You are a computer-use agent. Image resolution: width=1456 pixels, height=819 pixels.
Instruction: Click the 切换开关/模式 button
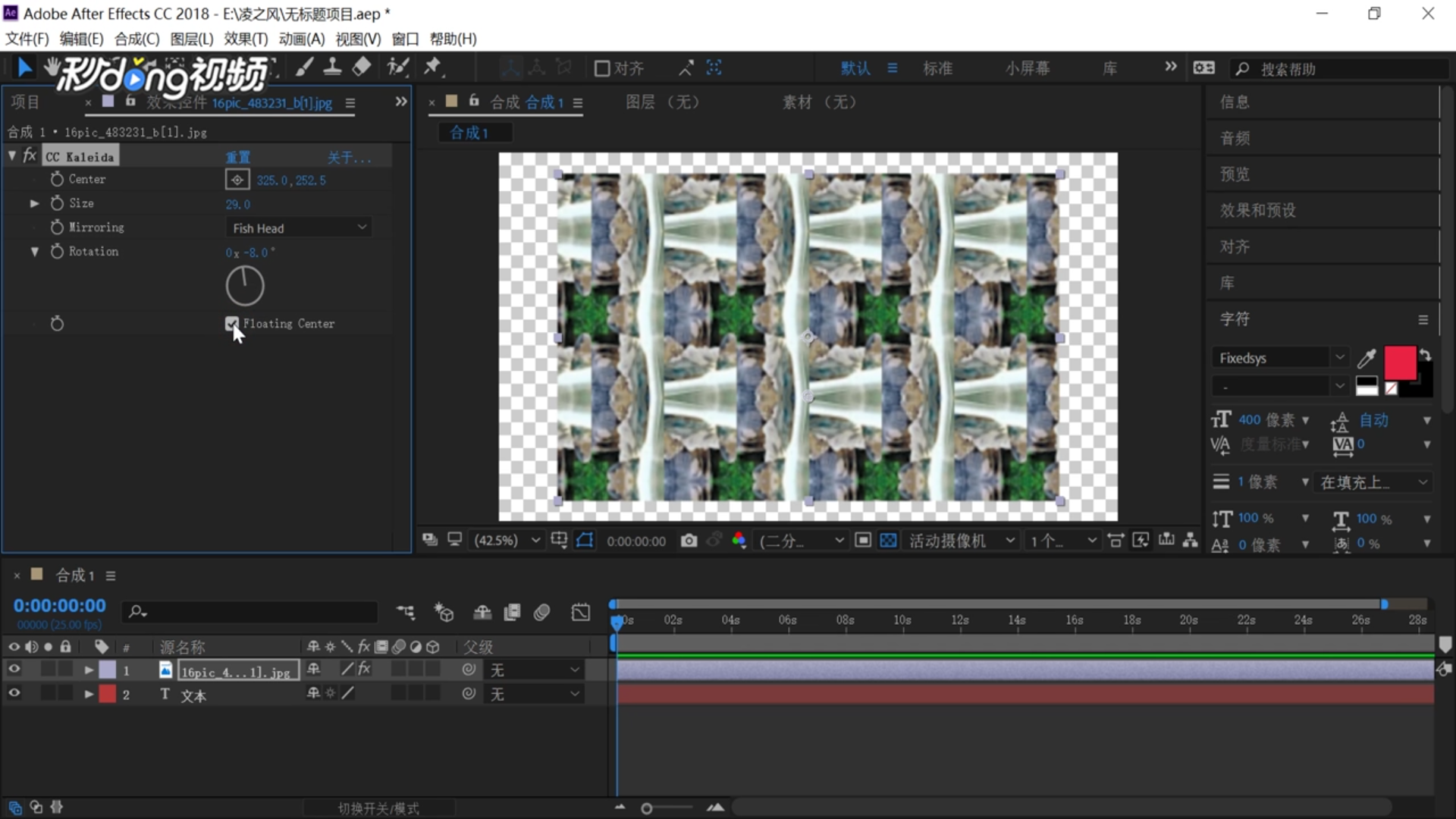tap(378, 808)
